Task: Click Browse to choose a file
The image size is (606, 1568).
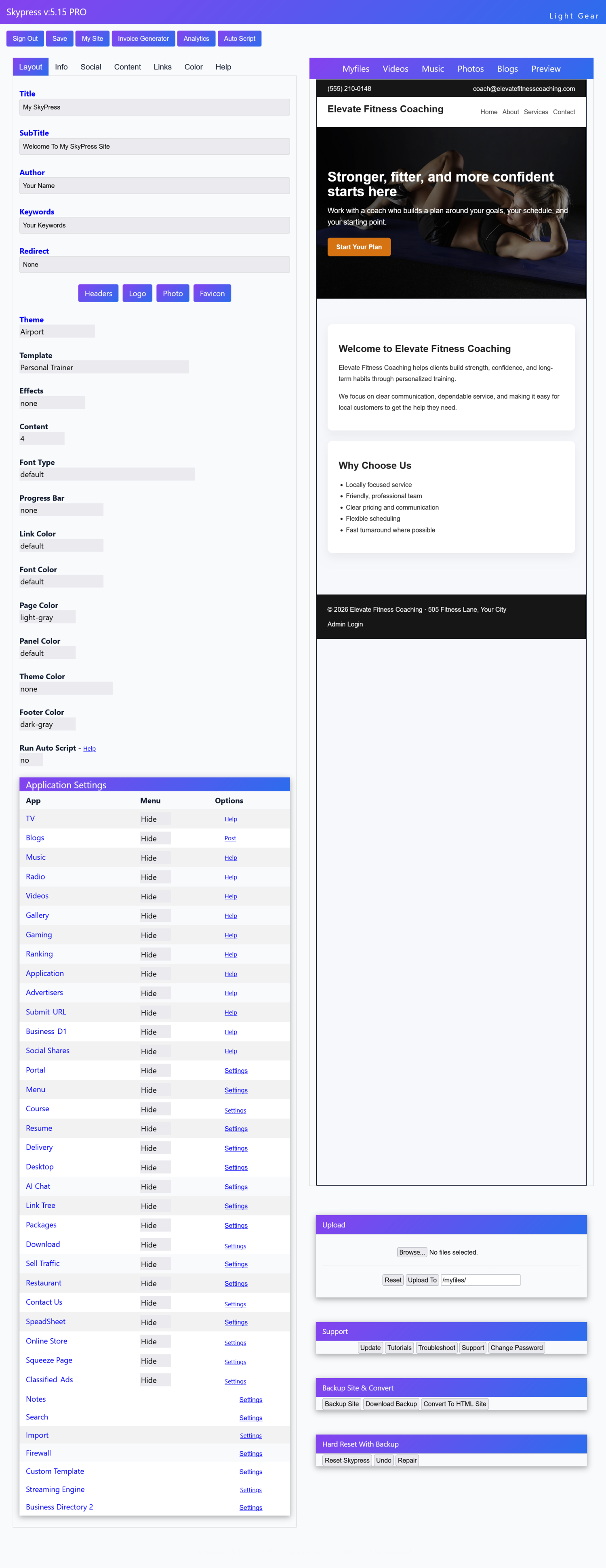Action: click(x=412, y=1252)
